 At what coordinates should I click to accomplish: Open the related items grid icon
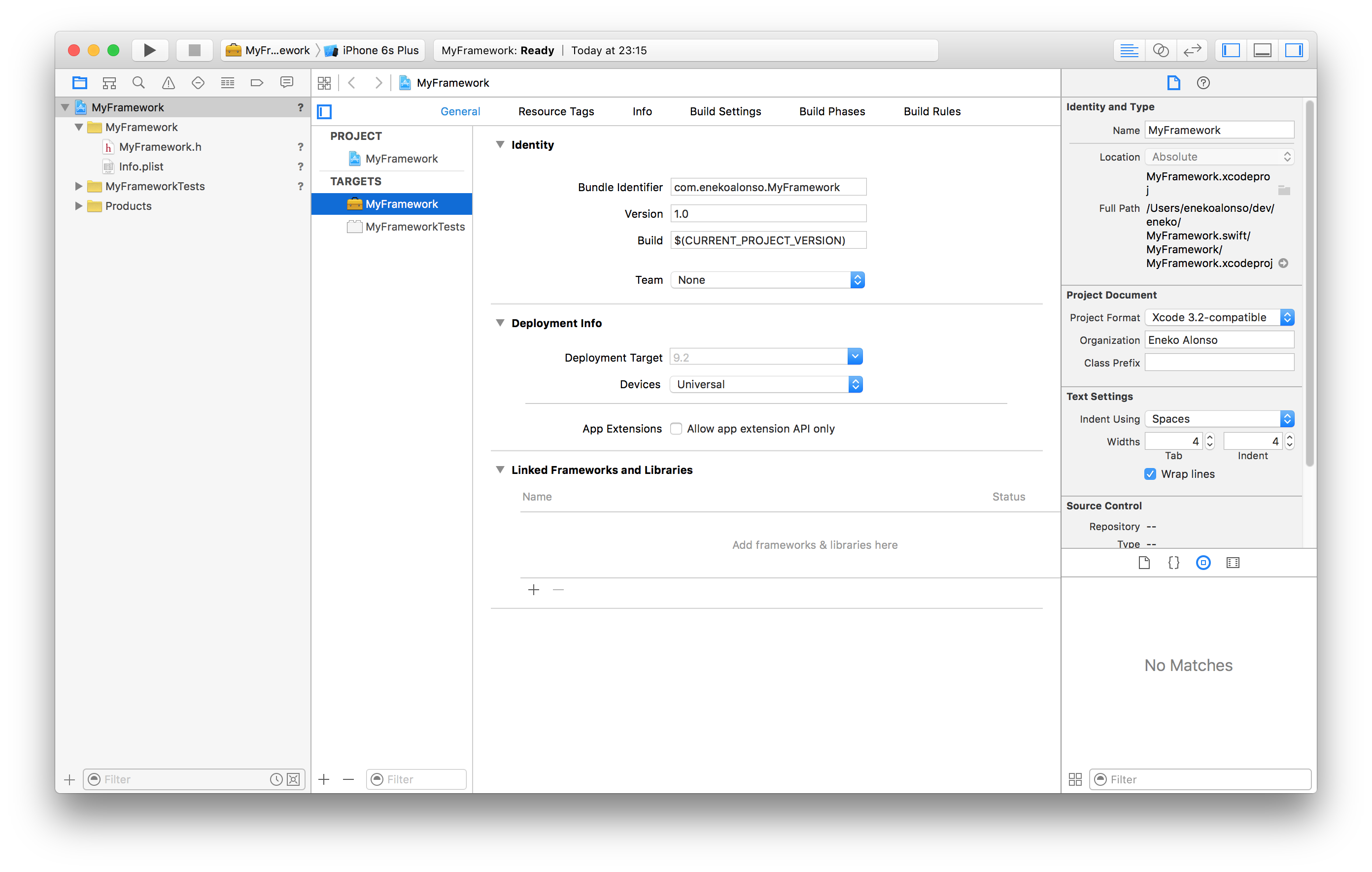(324, 83)
